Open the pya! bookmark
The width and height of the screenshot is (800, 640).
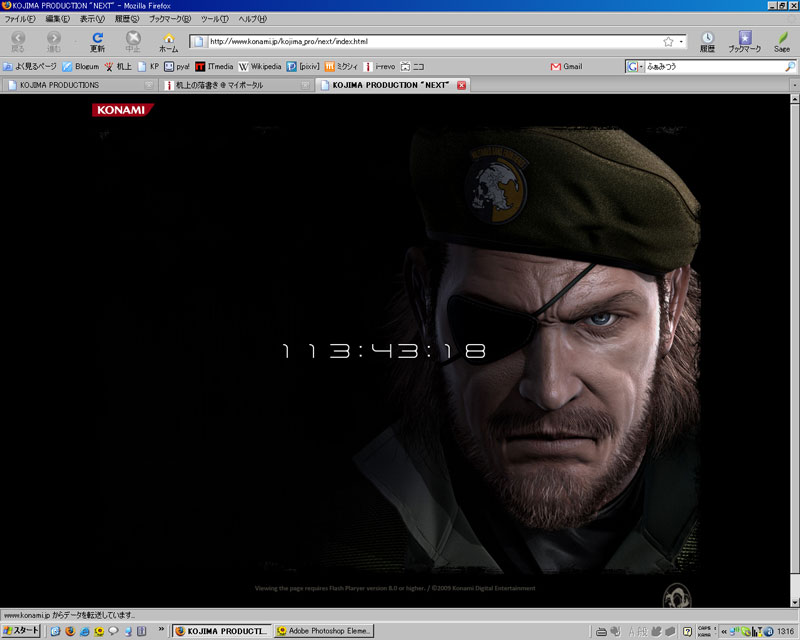pos(177,66)
